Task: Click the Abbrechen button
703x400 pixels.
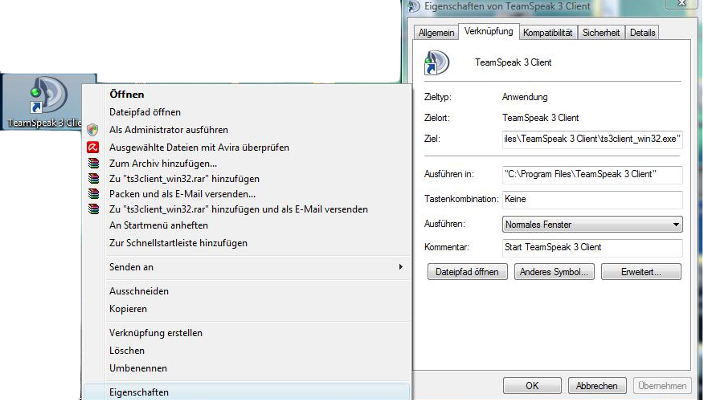Action: coord(597,386)
